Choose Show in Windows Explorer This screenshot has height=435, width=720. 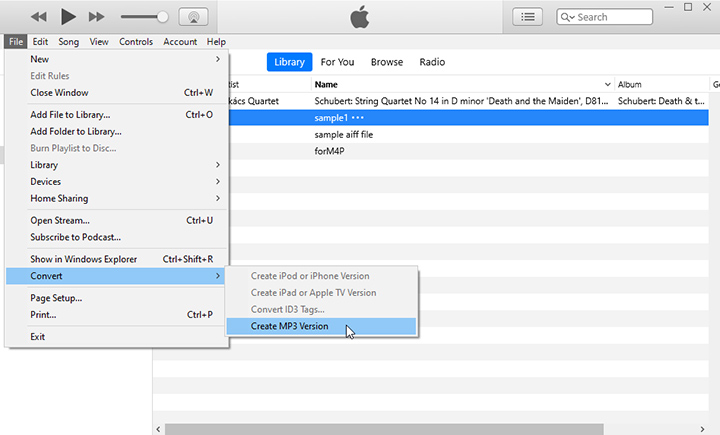coord(117,259)
